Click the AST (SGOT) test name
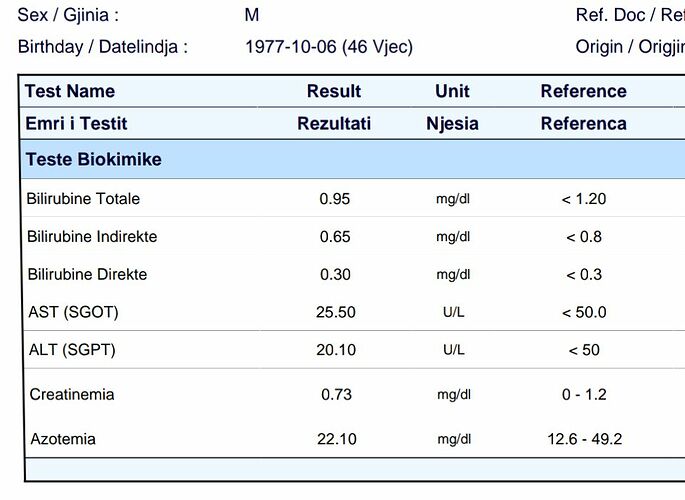The width and height of the screenshot is (685, 500). 73,312
